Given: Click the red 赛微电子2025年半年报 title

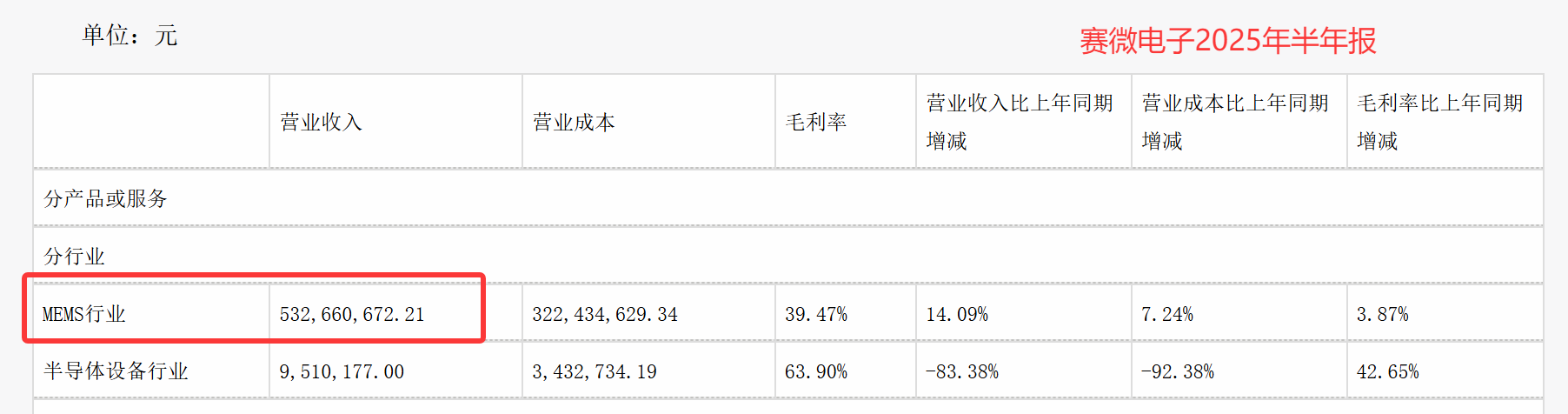Looking at the screenshot, I should pyautogui.click(x=1227, y=40).
